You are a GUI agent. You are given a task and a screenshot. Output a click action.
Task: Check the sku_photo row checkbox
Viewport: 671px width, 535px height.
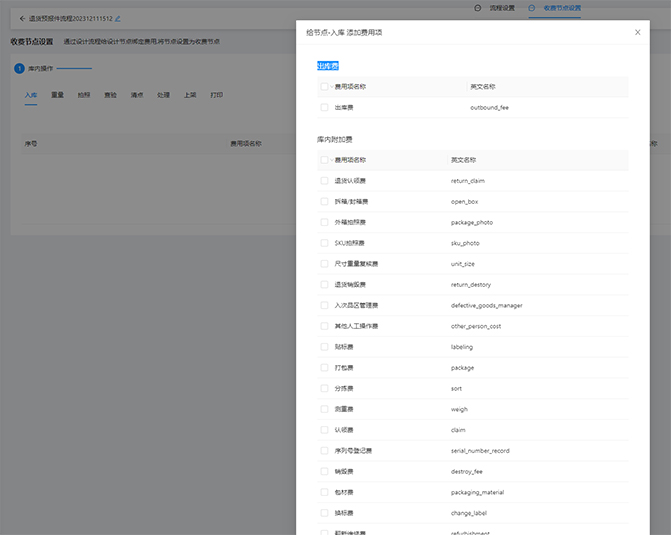click(324, 243)
